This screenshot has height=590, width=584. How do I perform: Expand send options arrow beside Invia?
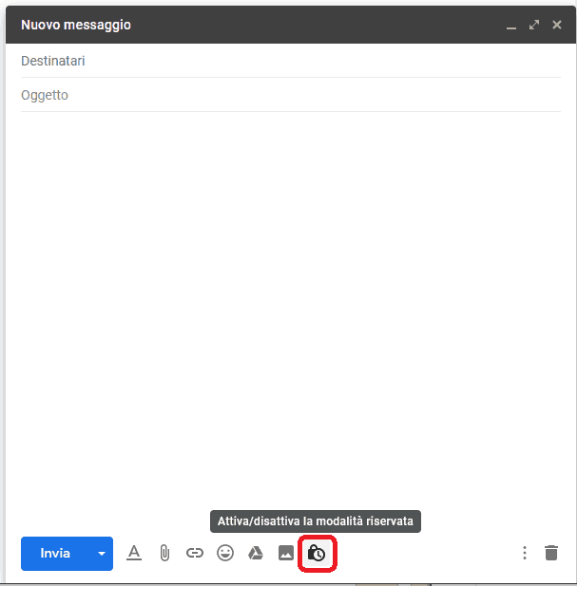pos(101,554)
